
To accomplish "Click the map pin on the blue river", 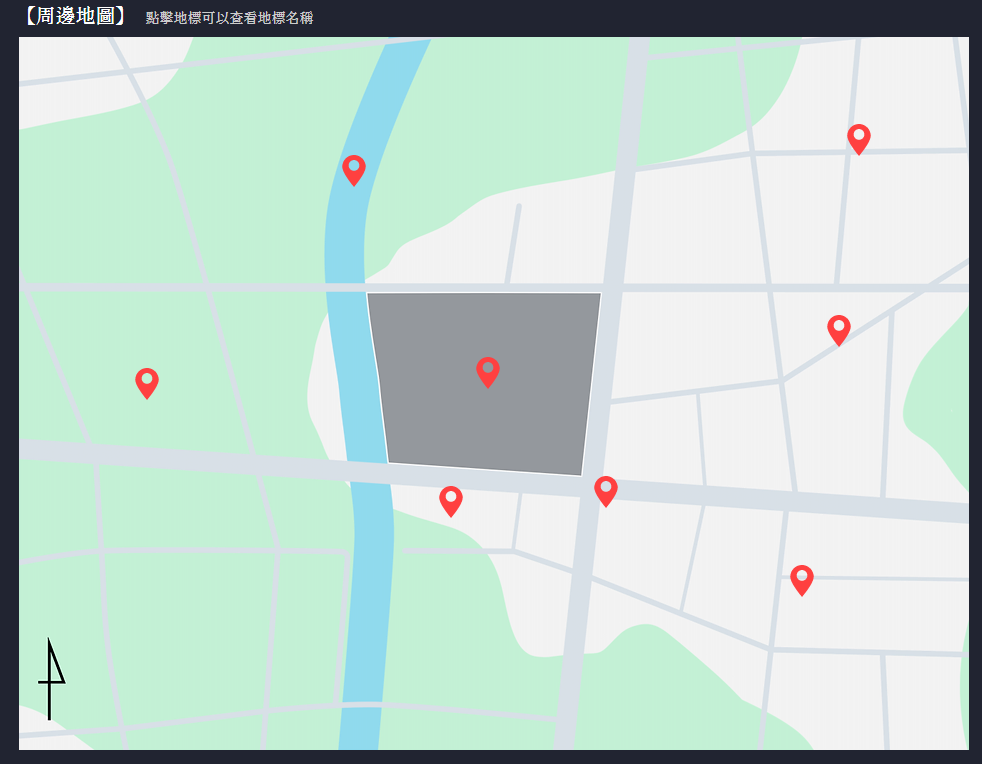I will 354,170.
